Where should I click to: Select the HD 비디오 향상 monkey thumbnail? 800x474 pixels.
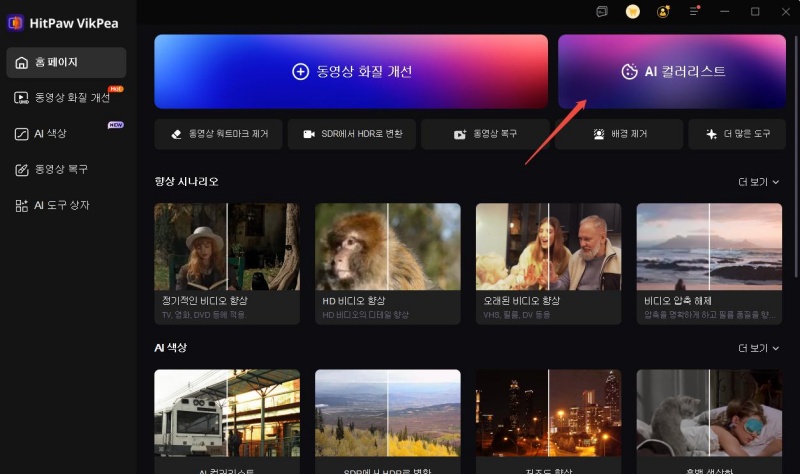(388, 247)
